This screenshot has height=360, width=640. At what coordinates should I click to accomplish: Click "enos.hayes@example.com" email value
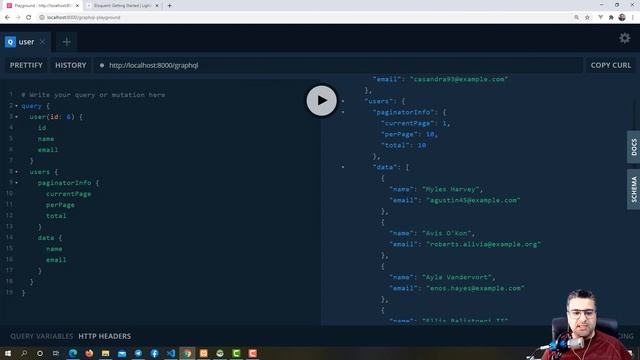[x=476, y=288]
